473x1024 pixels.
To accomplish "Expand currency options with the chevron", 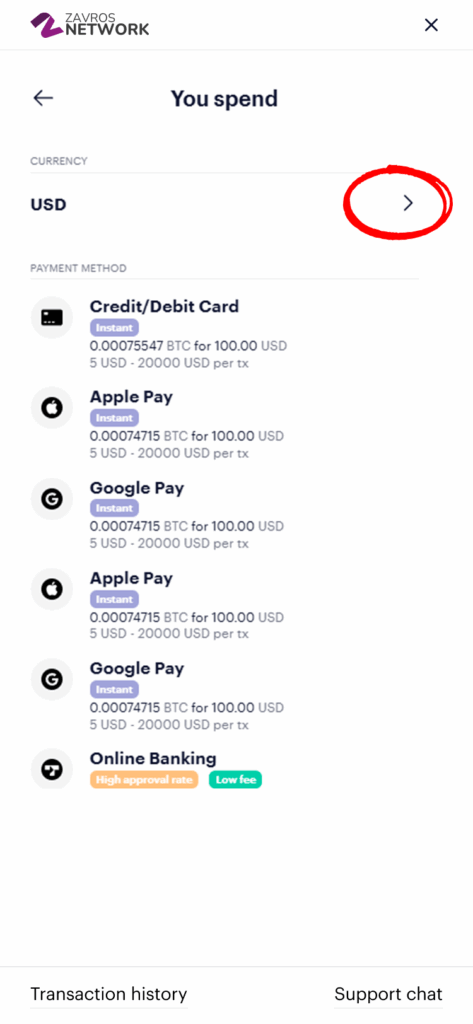I will coord(408,203).
